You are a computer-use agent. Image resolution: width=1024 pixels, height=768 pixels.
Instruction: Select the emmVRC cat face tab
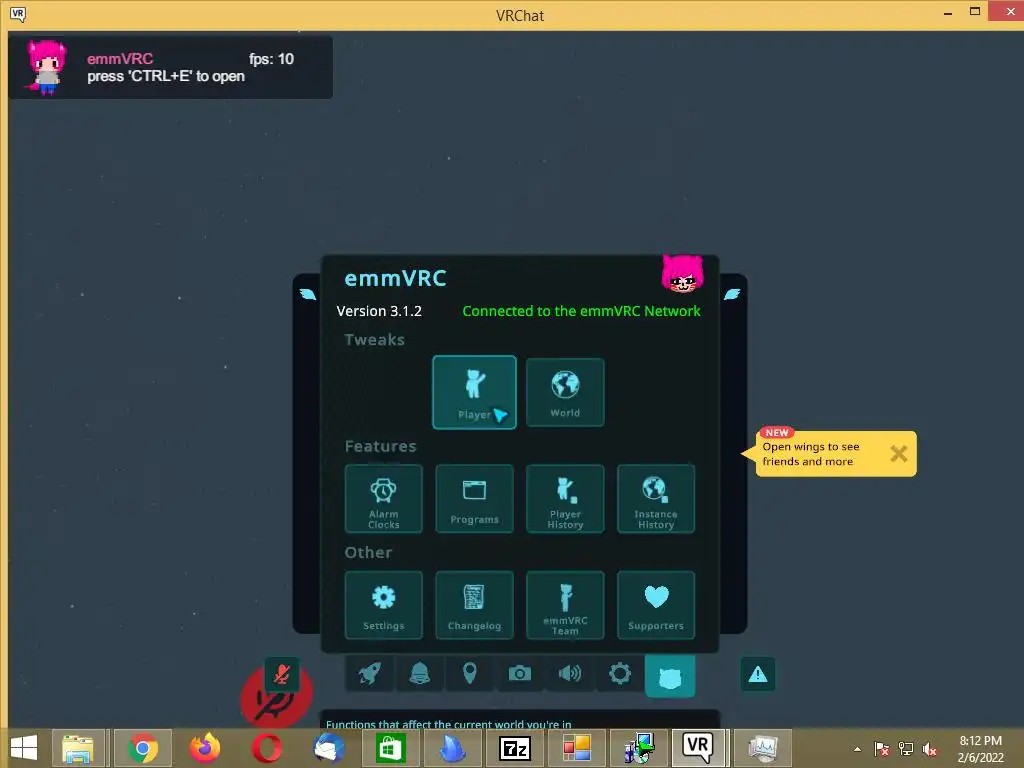(x=670, y=677)
